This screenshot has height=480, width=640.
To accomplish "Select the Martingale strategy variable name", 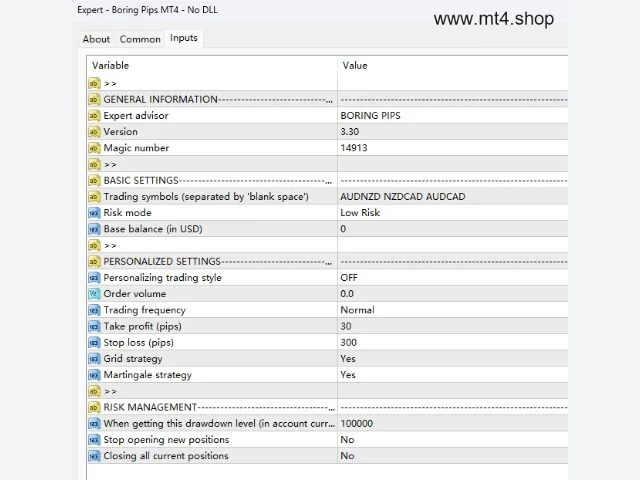I will [148, 375].
